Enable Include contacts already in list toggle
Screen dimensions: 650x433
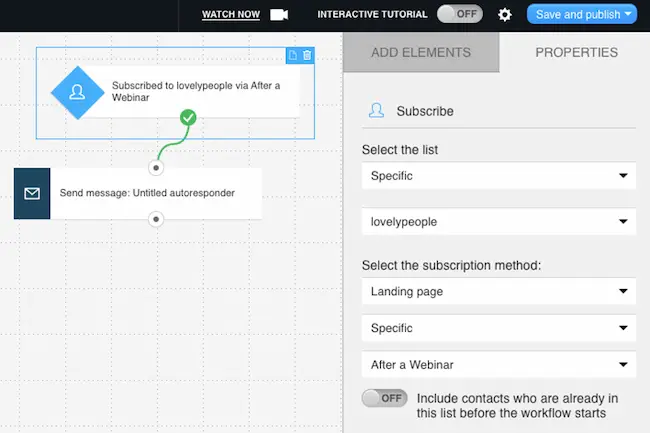pyautogui.click(x=384, y=398)
